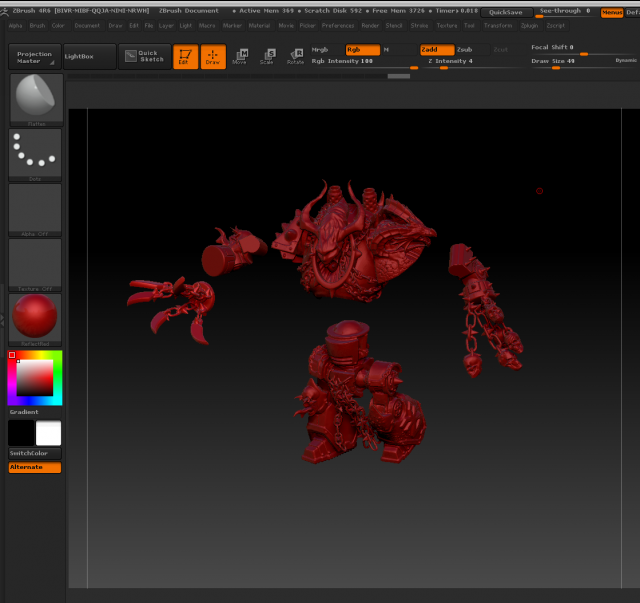This screenshot has width=640, height=603.
Task: Open the Draw menu
Action: (x=115, y=26)
